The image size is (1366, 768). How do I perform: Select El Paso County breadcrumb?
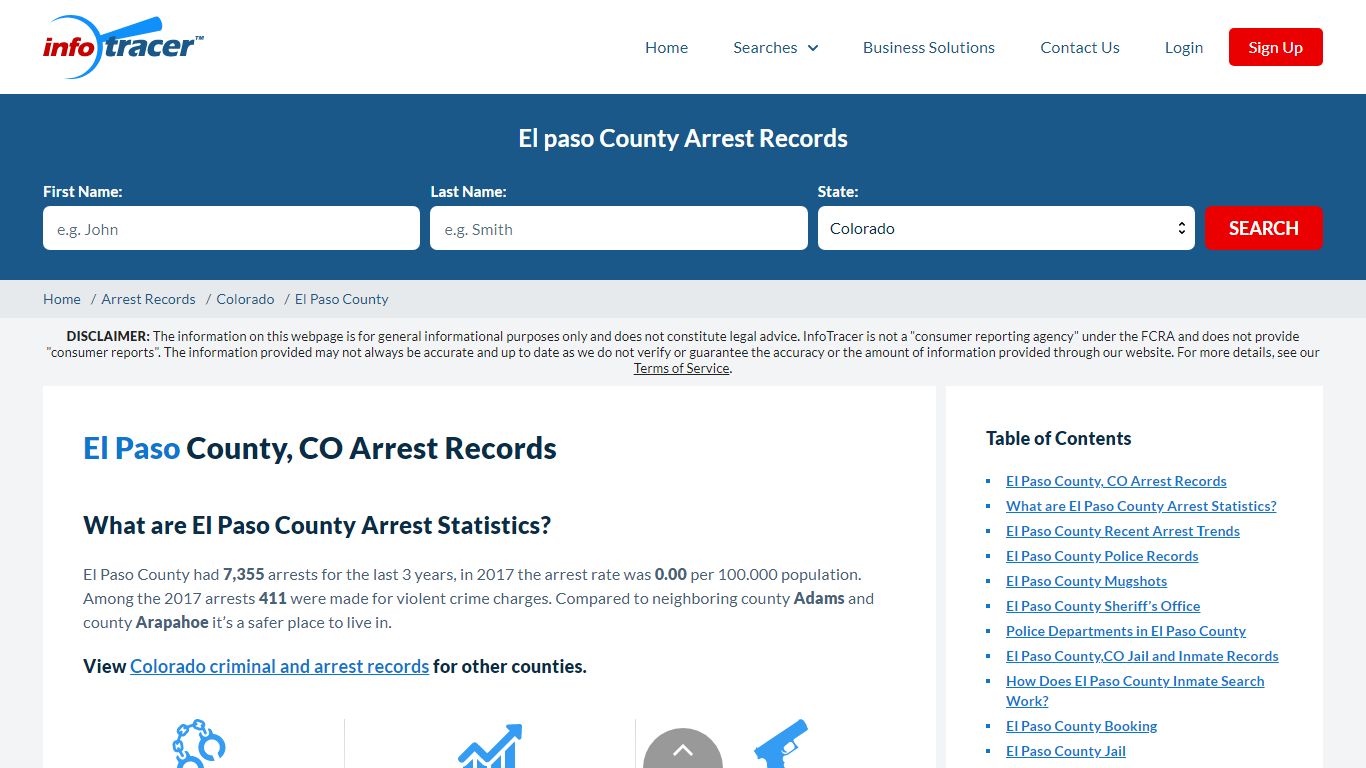coord(341,299)
